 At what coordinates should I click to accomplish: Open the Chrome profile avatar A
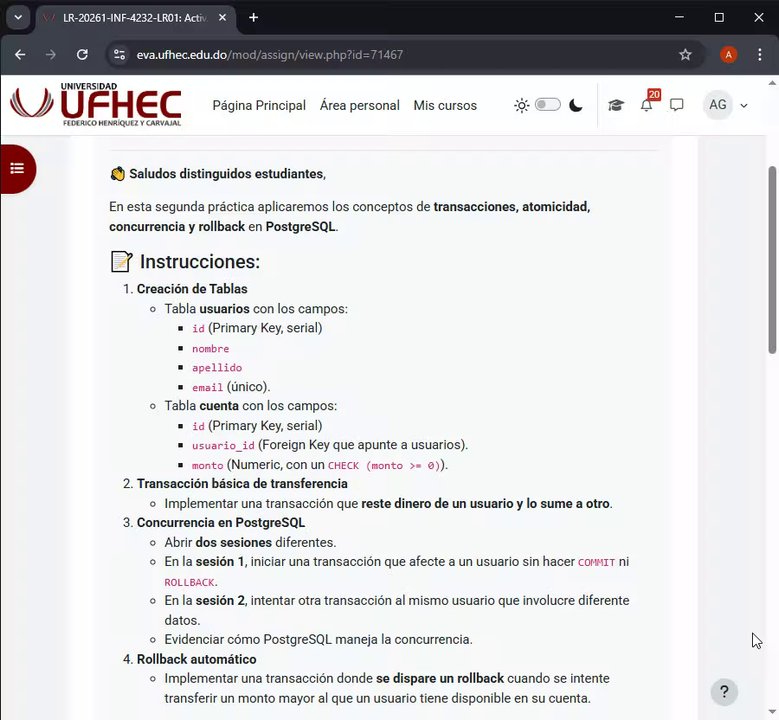pyautogui.click(x=728, y=55)
